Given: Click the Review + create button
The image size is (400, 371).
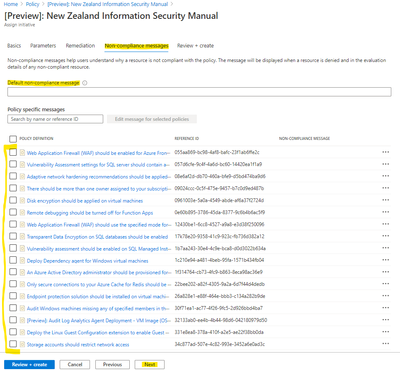Looking at the screenshot, I should 29,364.
